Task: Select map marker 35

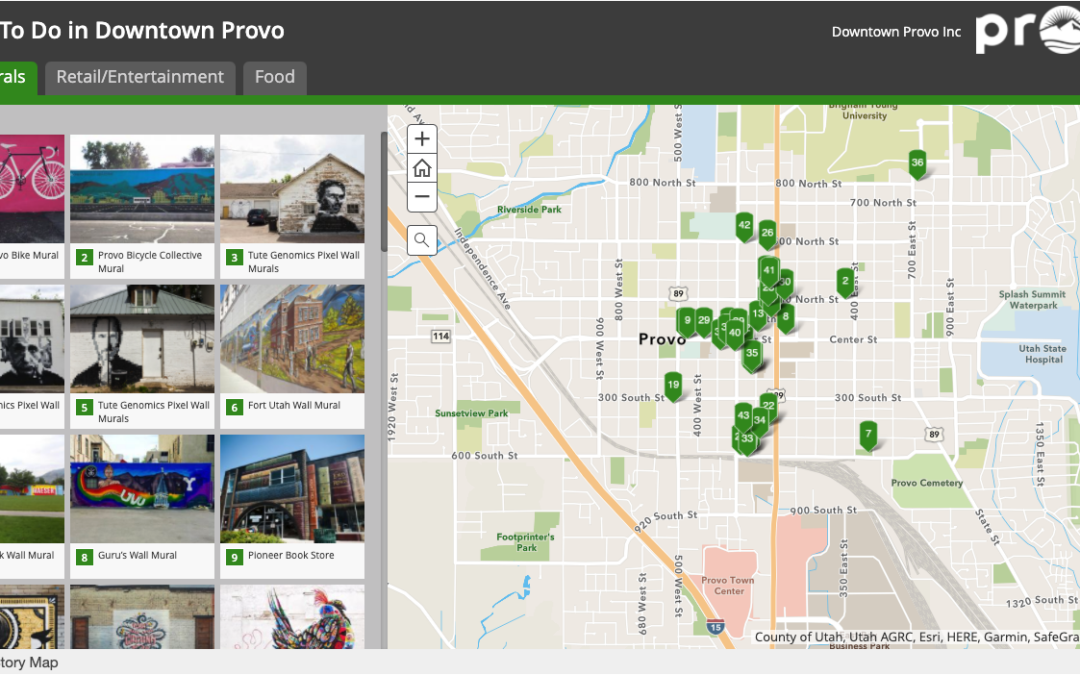Action: [x=751, y=354]
